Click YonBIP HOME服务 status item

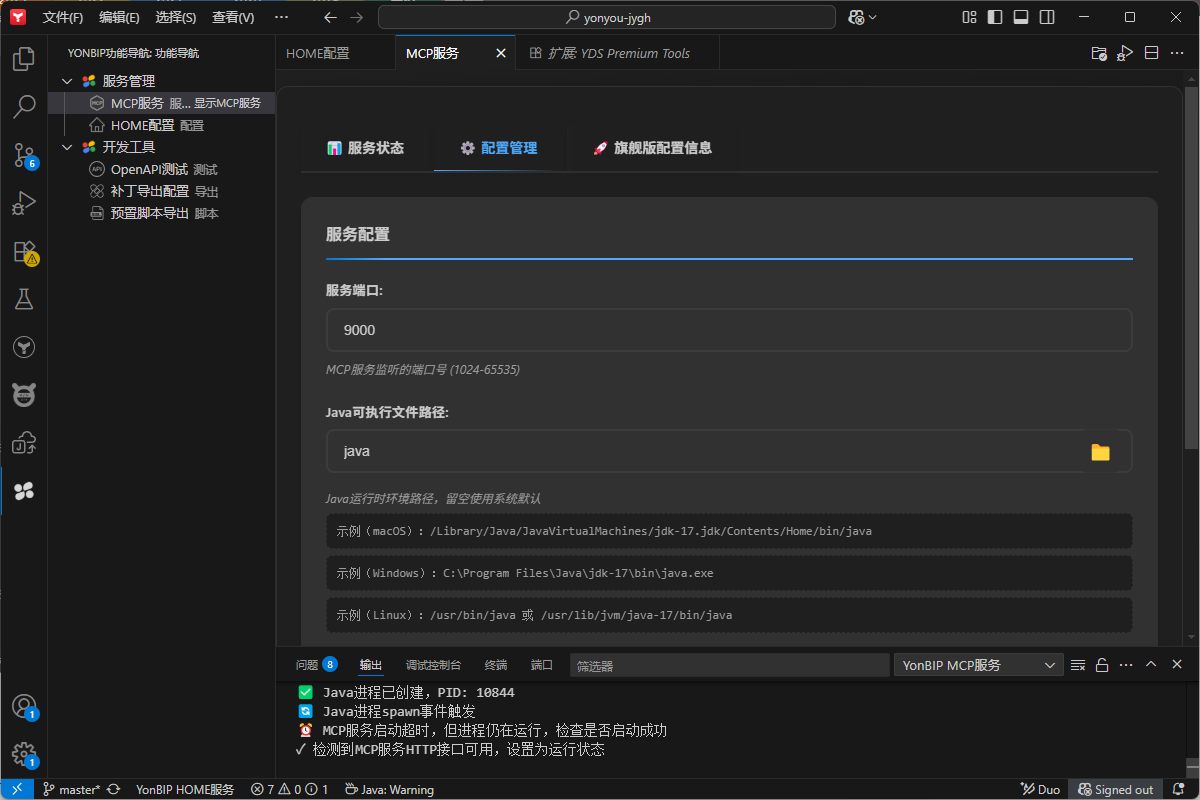pyautogui.click(x=185, y=789)
